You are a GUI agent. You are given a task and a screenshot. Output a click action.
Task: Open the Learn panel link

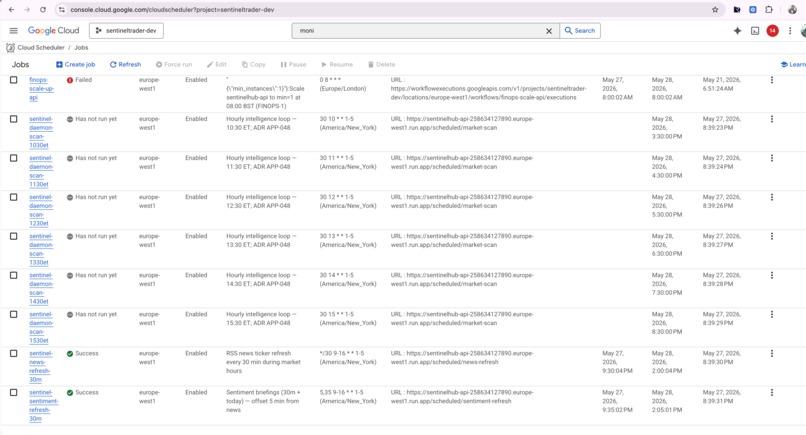tap(793, 64)
